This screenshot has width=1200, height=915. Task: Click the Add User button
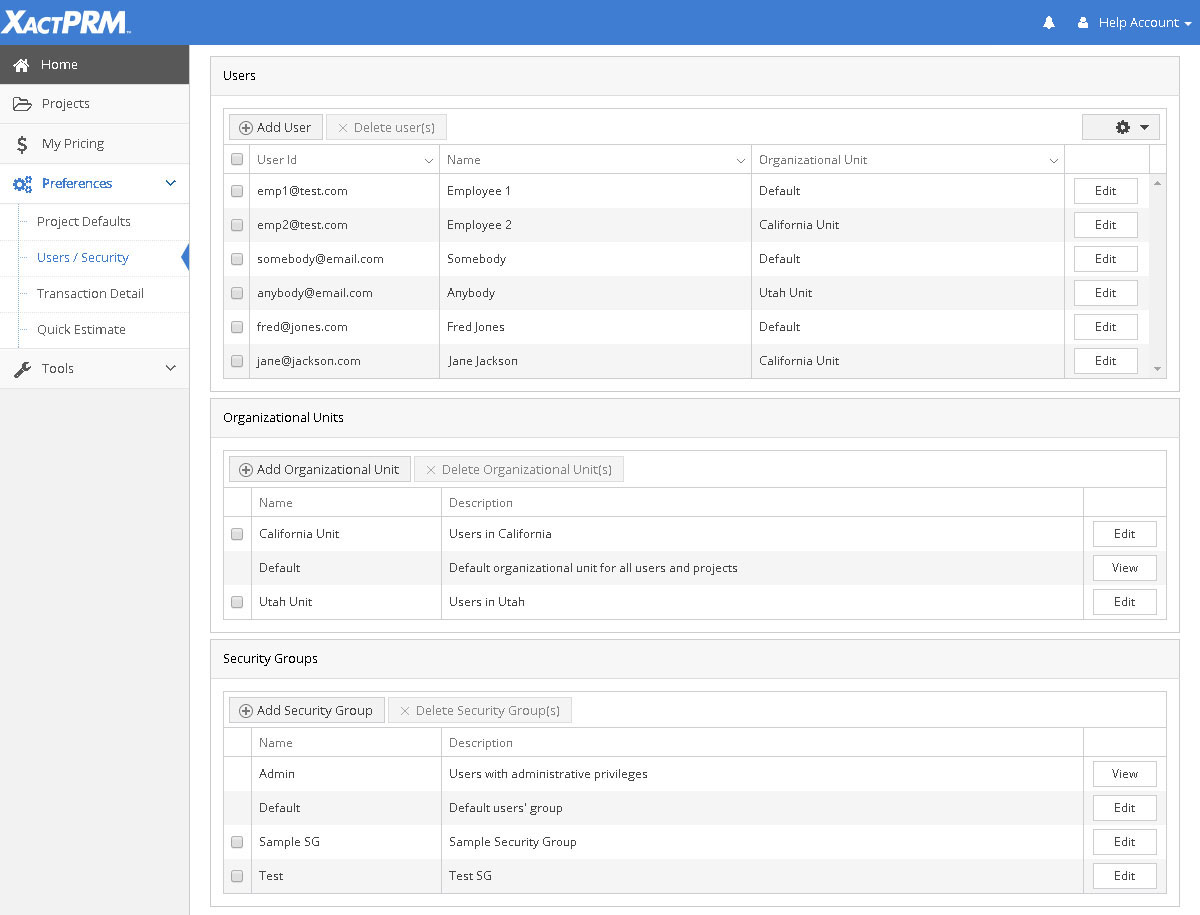pos(275,128)
